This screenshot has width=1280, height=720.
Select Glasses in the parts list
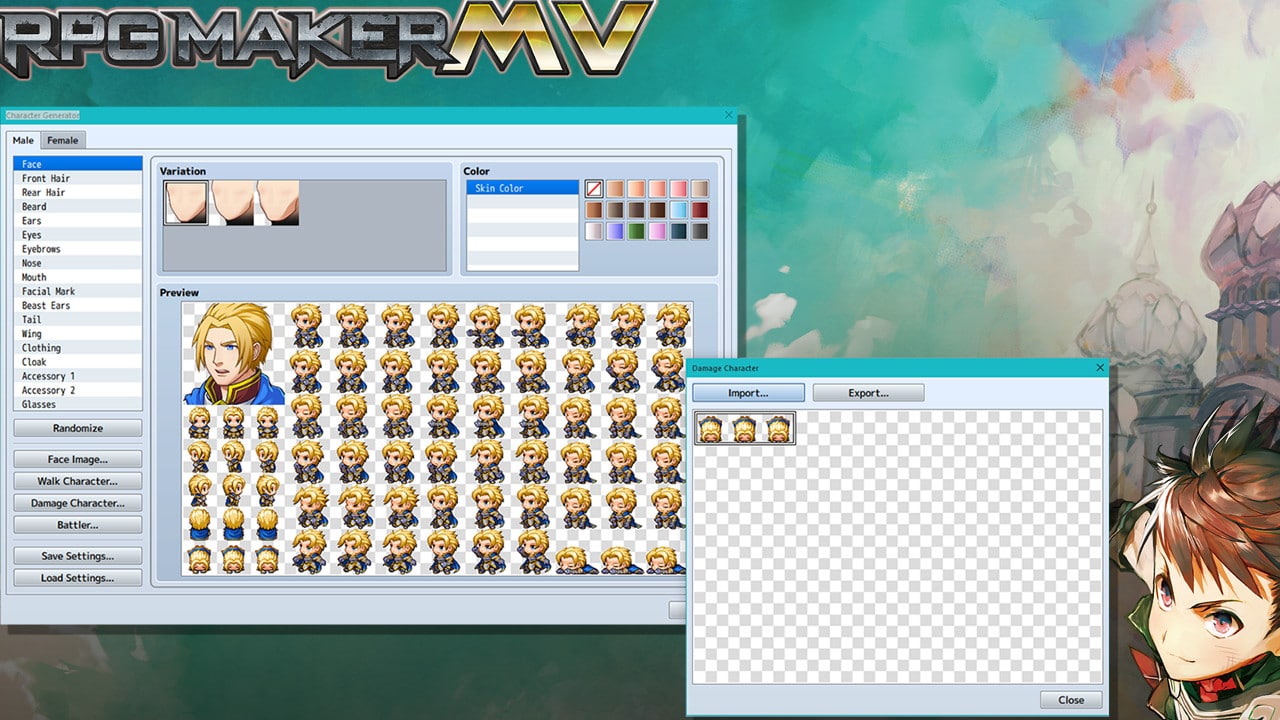tap(78, 404)
